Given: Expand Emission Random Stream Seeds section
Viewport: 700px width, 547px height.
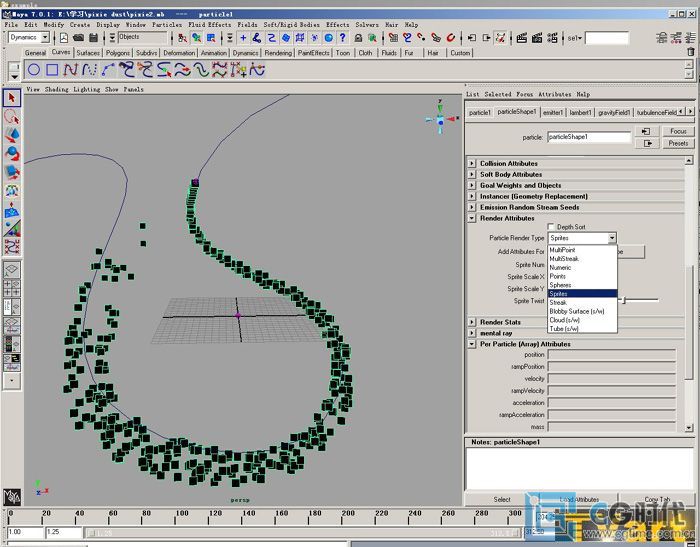Looking at the screenshot, I should (472, 207).
